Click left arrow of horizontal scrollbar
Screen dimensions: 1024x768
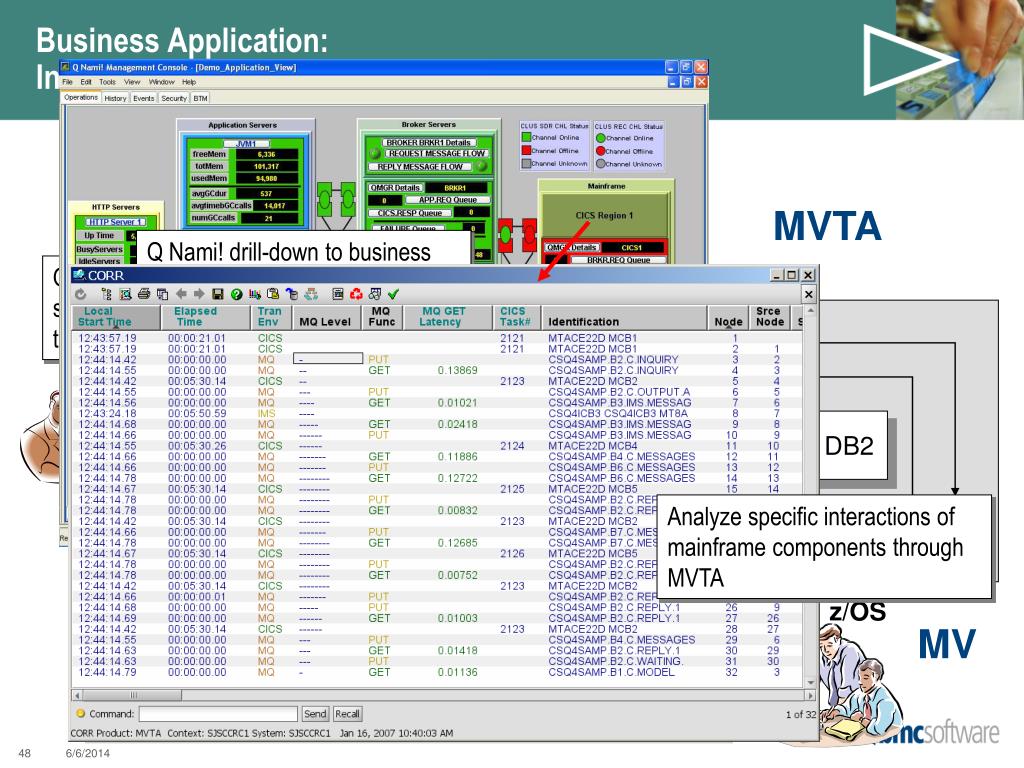point(78,696)
